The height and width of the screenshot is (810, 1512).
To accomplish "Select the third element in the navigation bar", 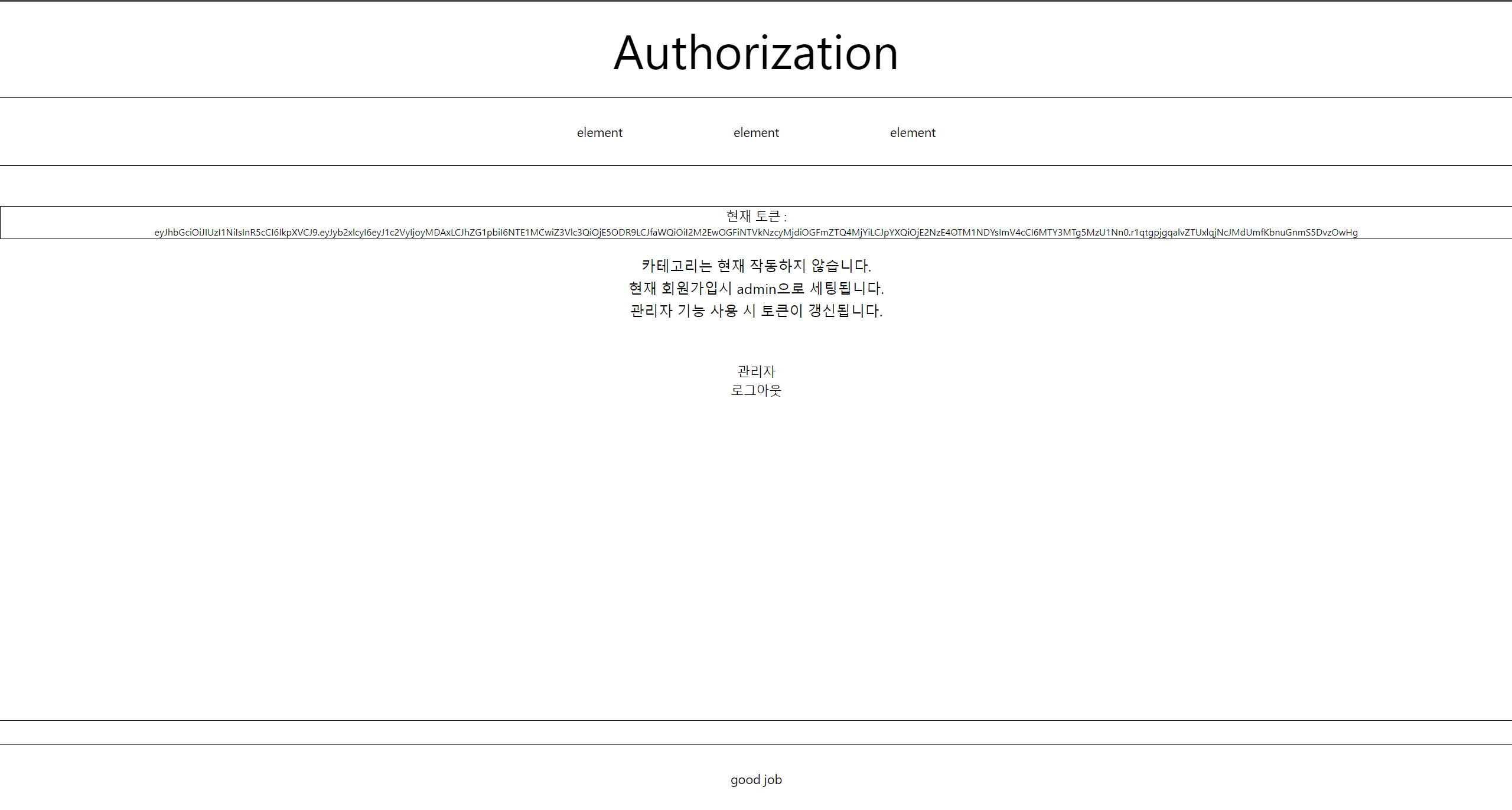I will point(913,132).
